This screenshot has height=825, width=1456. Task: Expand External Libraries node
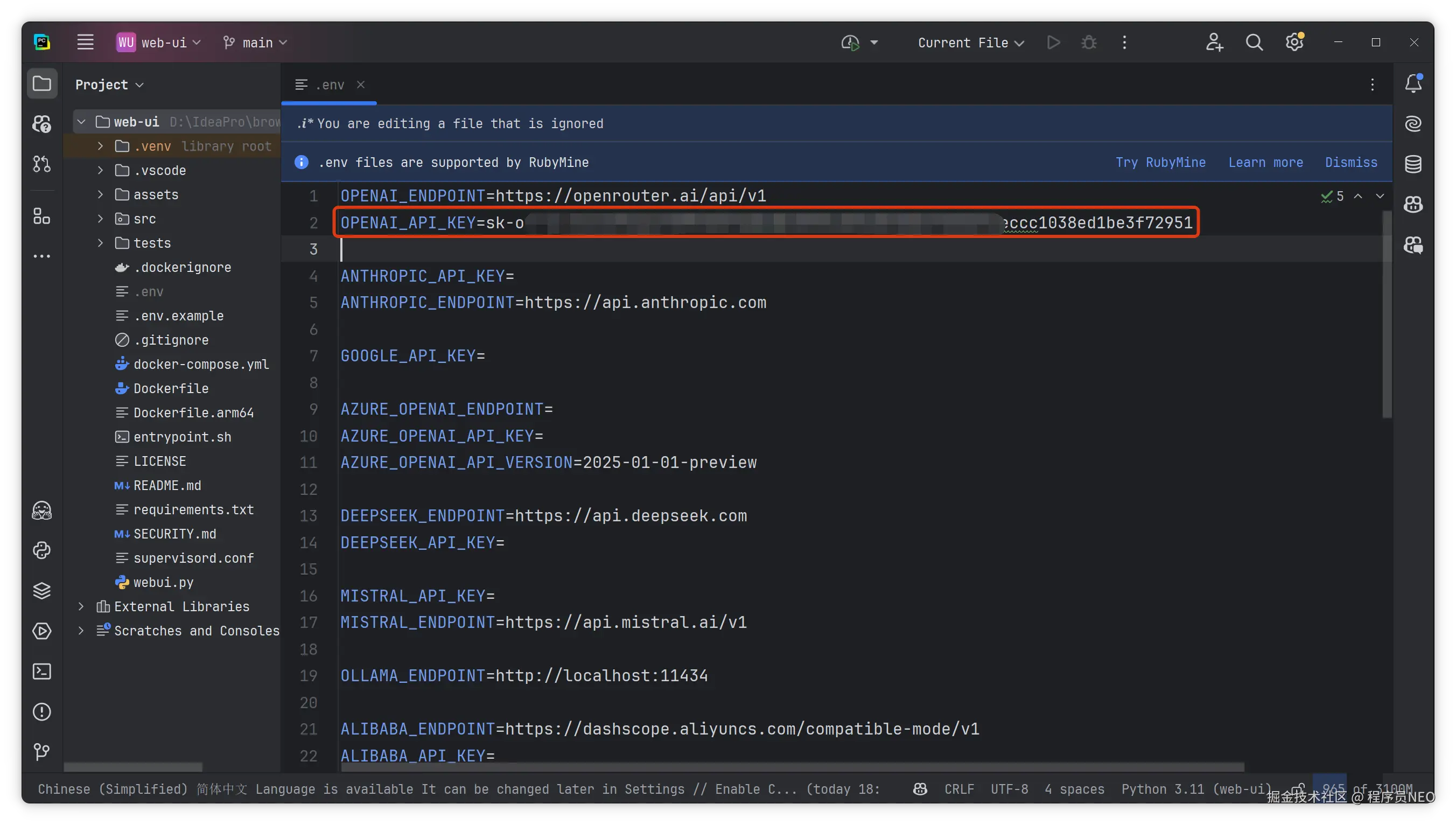(x=81, y=606)
